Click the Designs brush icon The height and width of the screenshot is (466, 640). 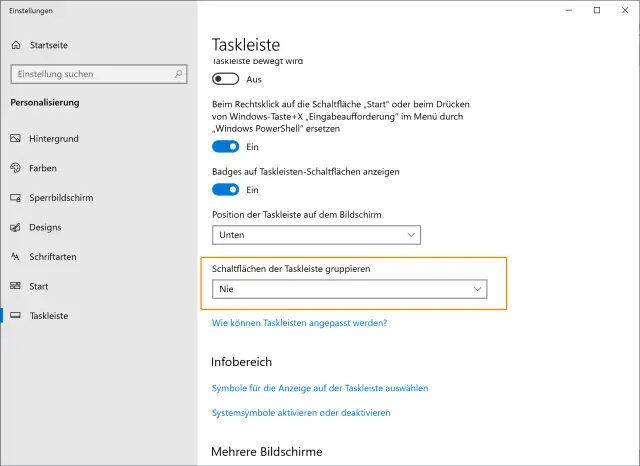pyautogui.click(x=16, y=227)
